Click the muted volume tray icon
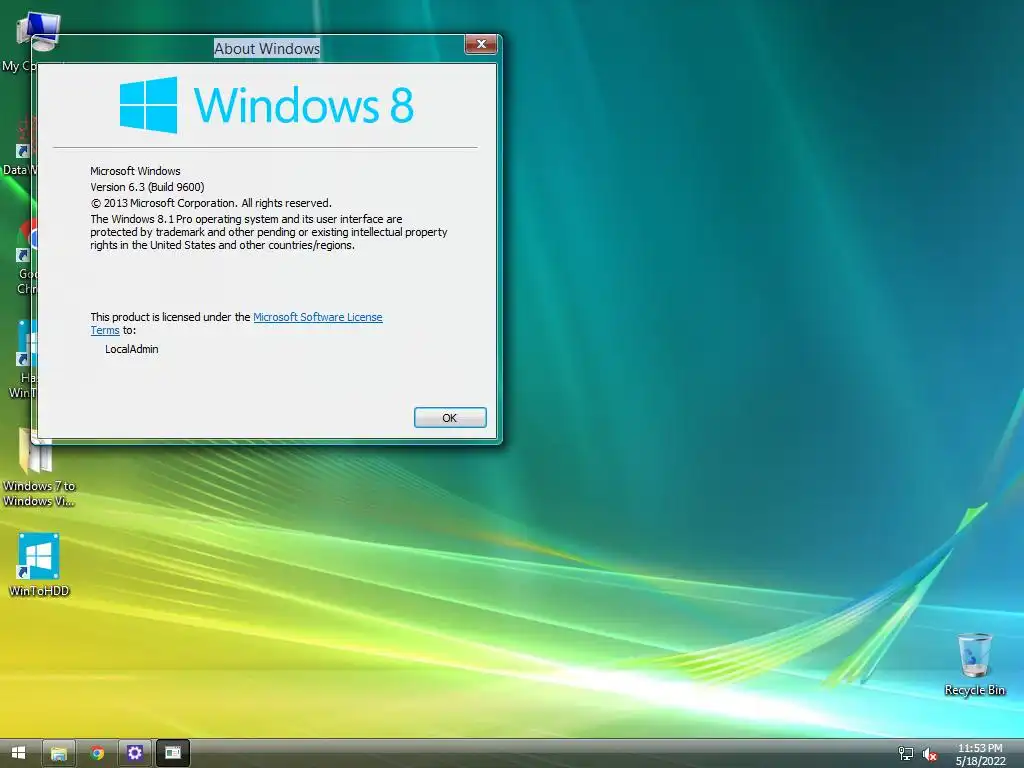Viewport: 1024px width, 768px height. [929, 754]
